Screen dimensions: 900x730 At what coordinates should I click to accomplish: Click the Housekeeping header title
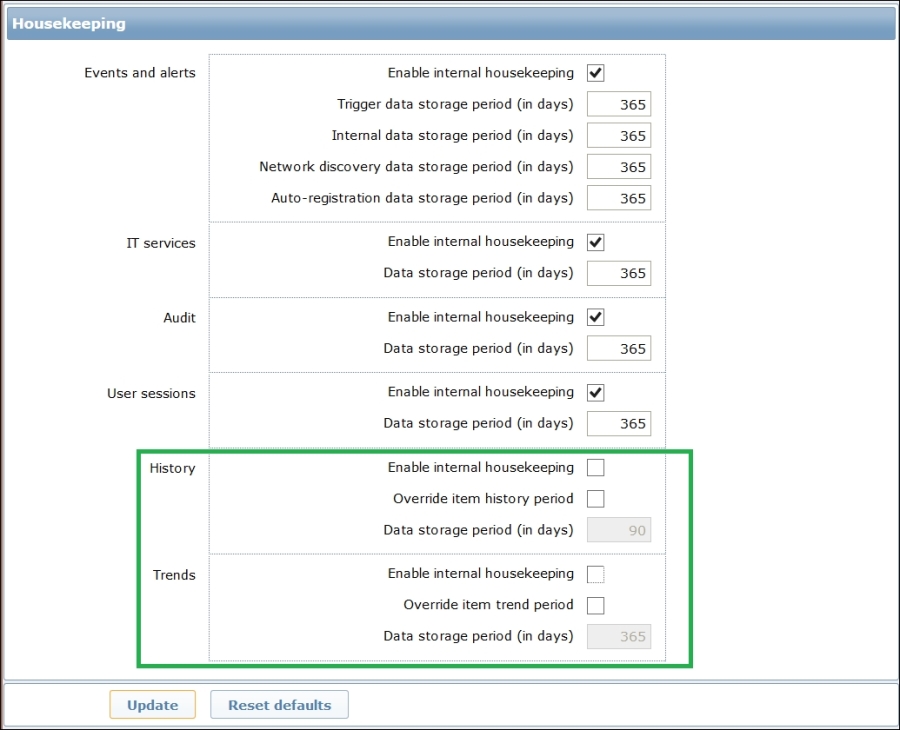coord(69,23)
